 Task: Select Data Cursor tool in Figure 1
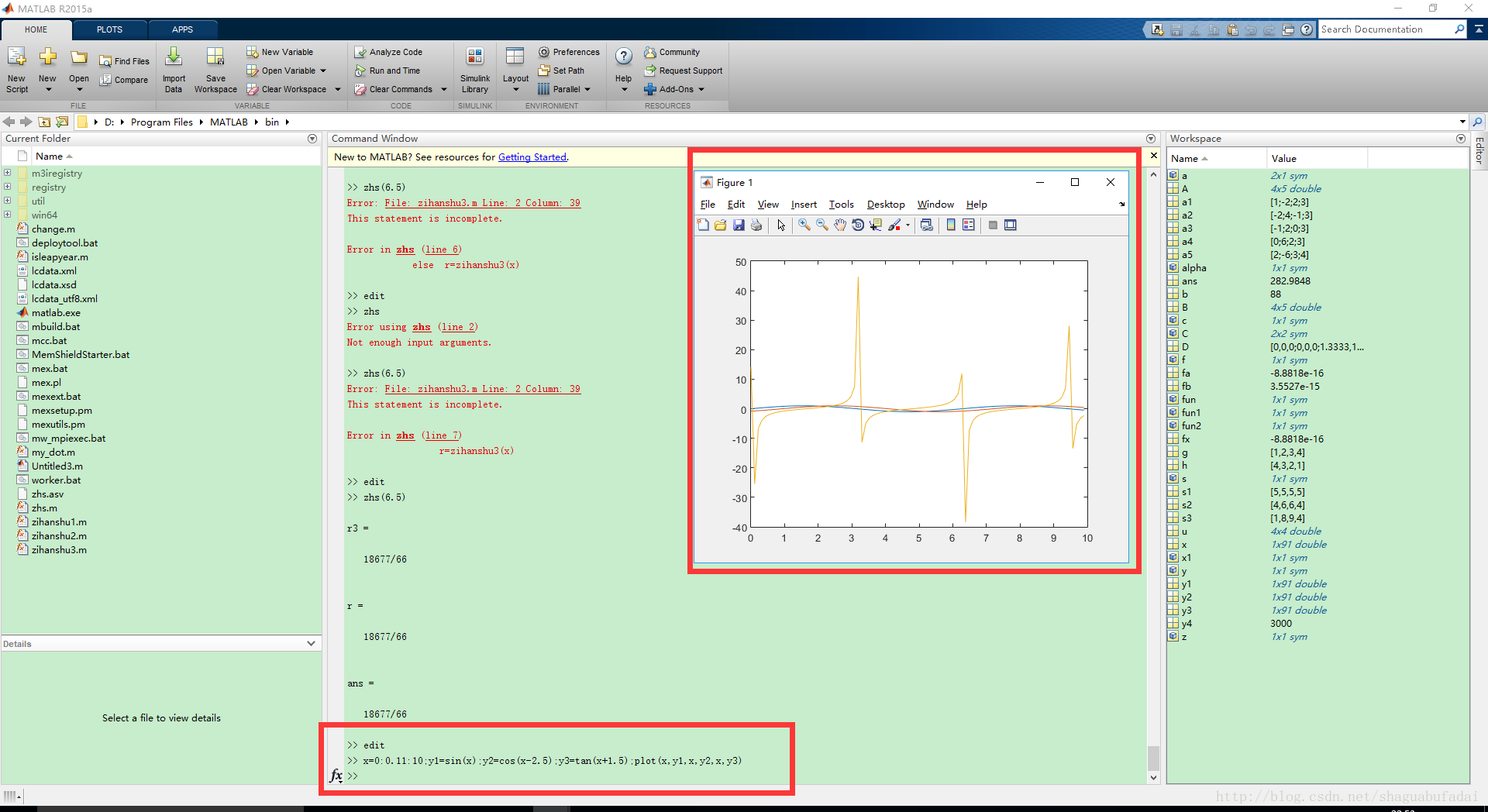pyautogui.click(x=876, y=225)
